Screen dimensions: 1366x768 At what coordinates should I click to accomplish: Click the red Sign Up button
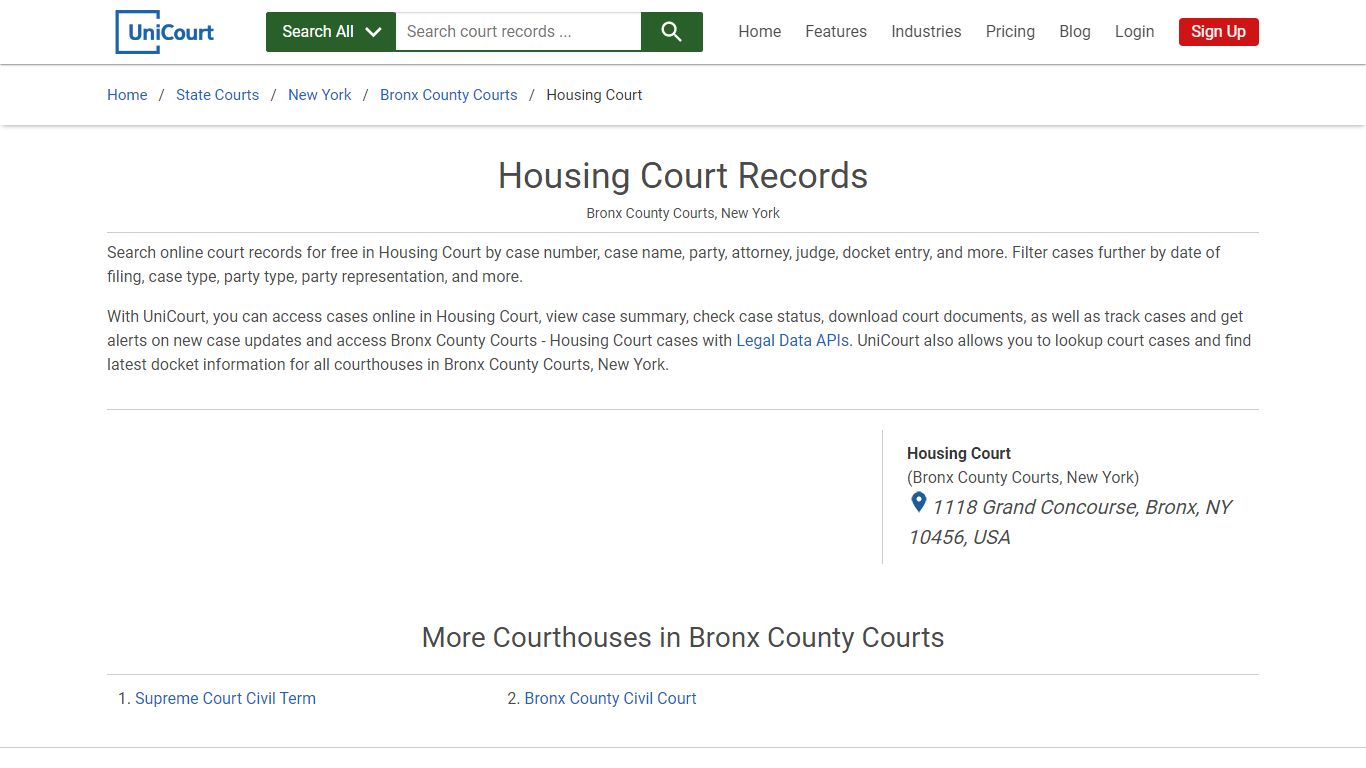point(1218,32)
